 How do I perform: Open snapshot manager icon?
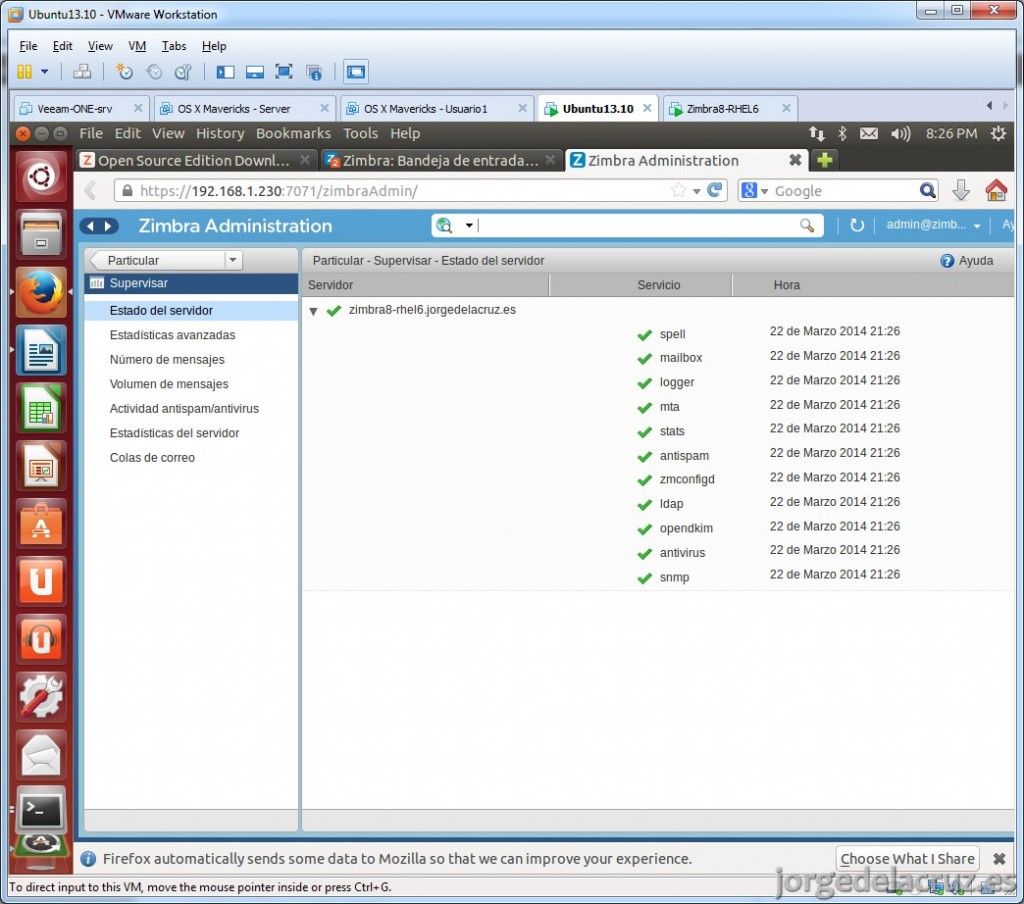tap(184, 72)
